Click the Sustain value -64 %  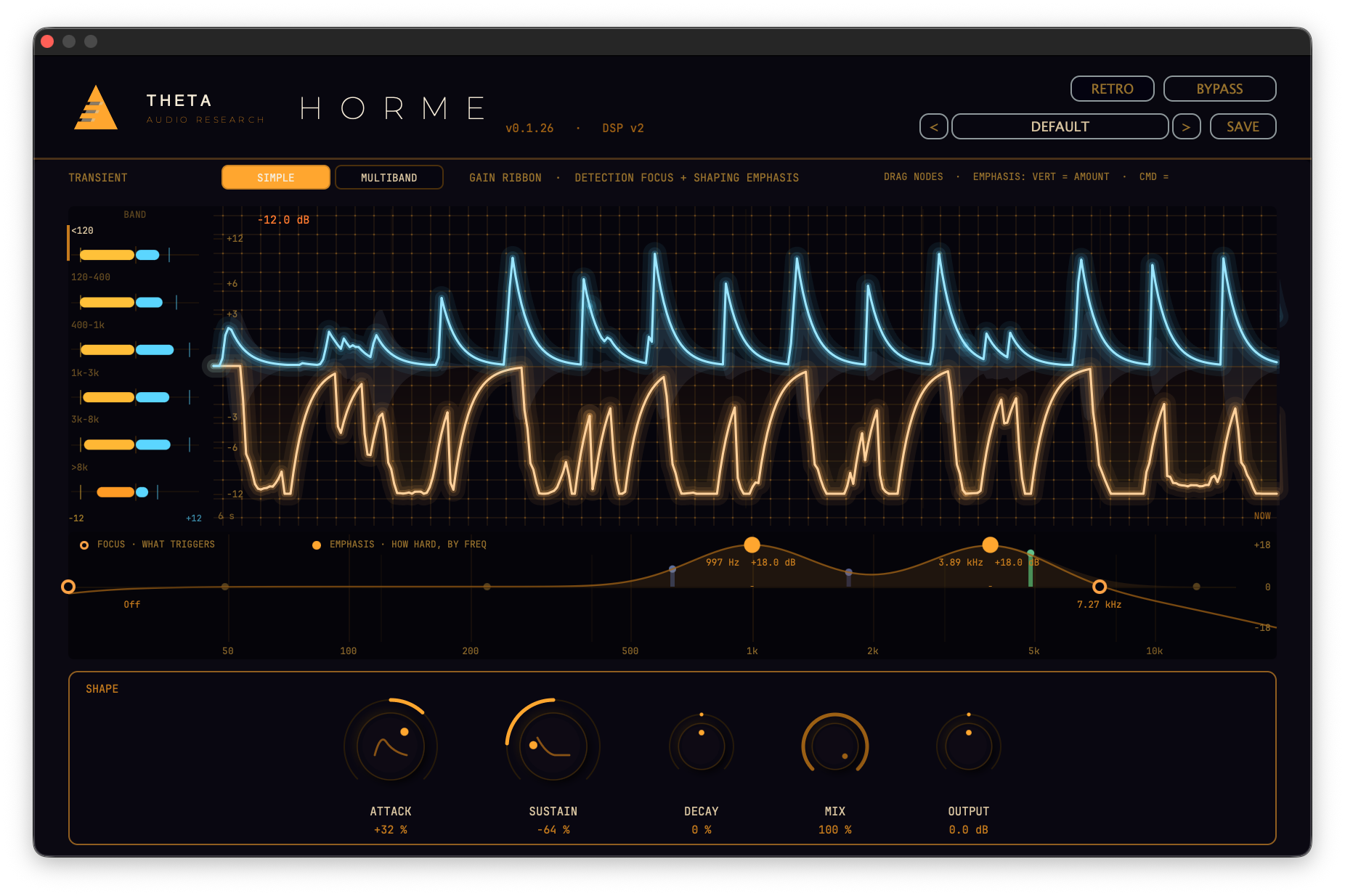tap(553, 830)
